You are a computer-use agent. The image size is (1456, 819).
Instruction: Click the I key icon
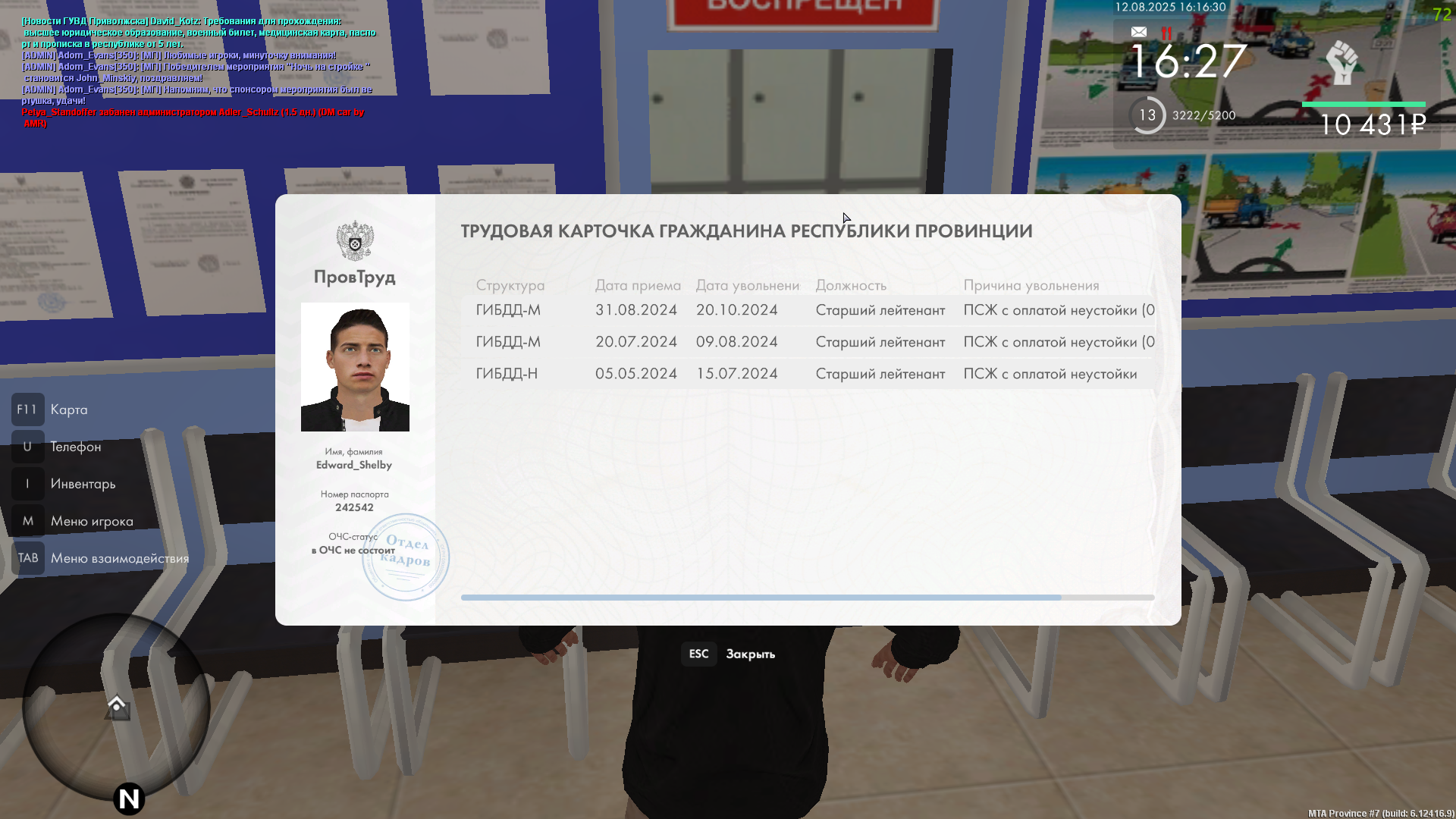[27, 484]
